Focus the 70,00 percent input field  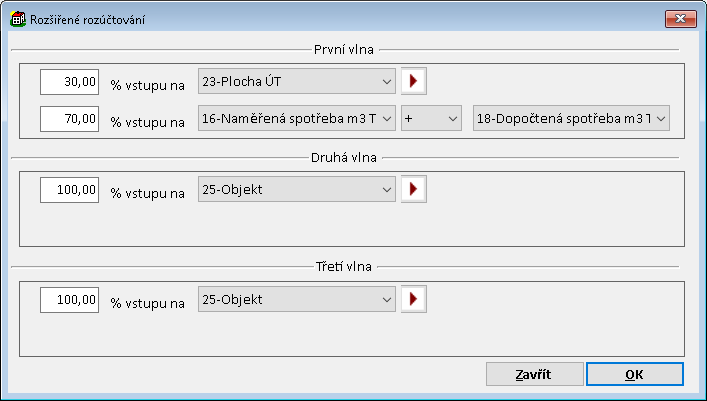[70, 119]
